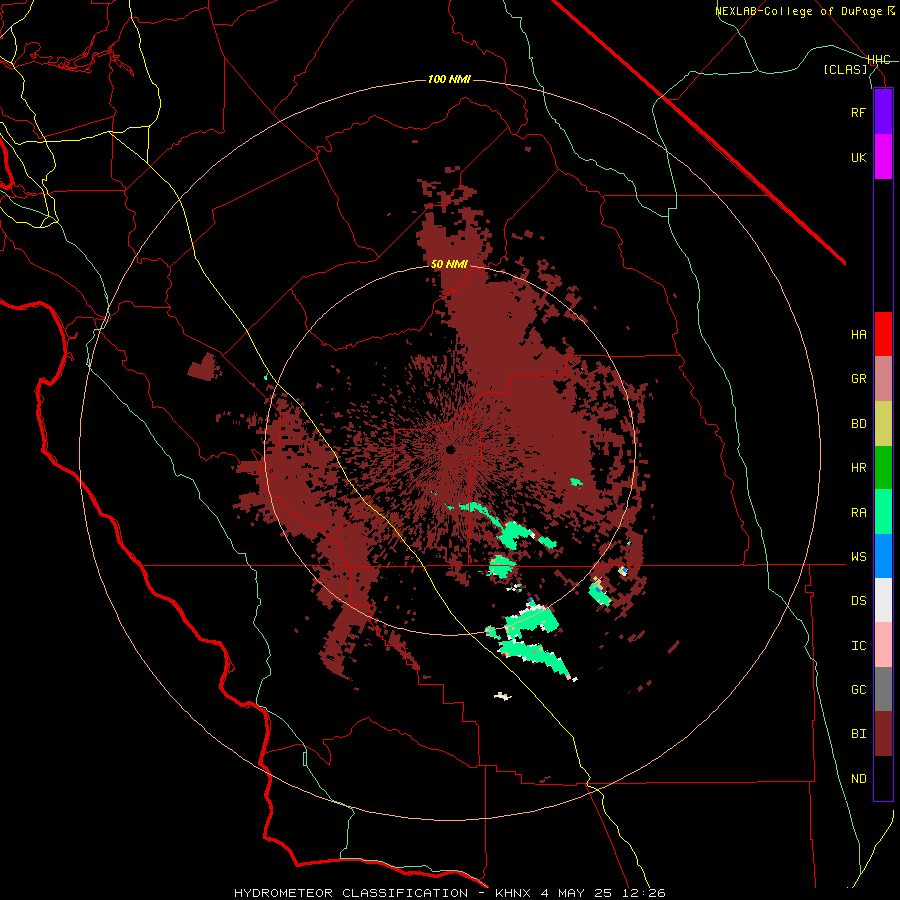The width and height of the screenshot is (900, 900).
Task: Click the RF legend label
Action: click(858, 113)
